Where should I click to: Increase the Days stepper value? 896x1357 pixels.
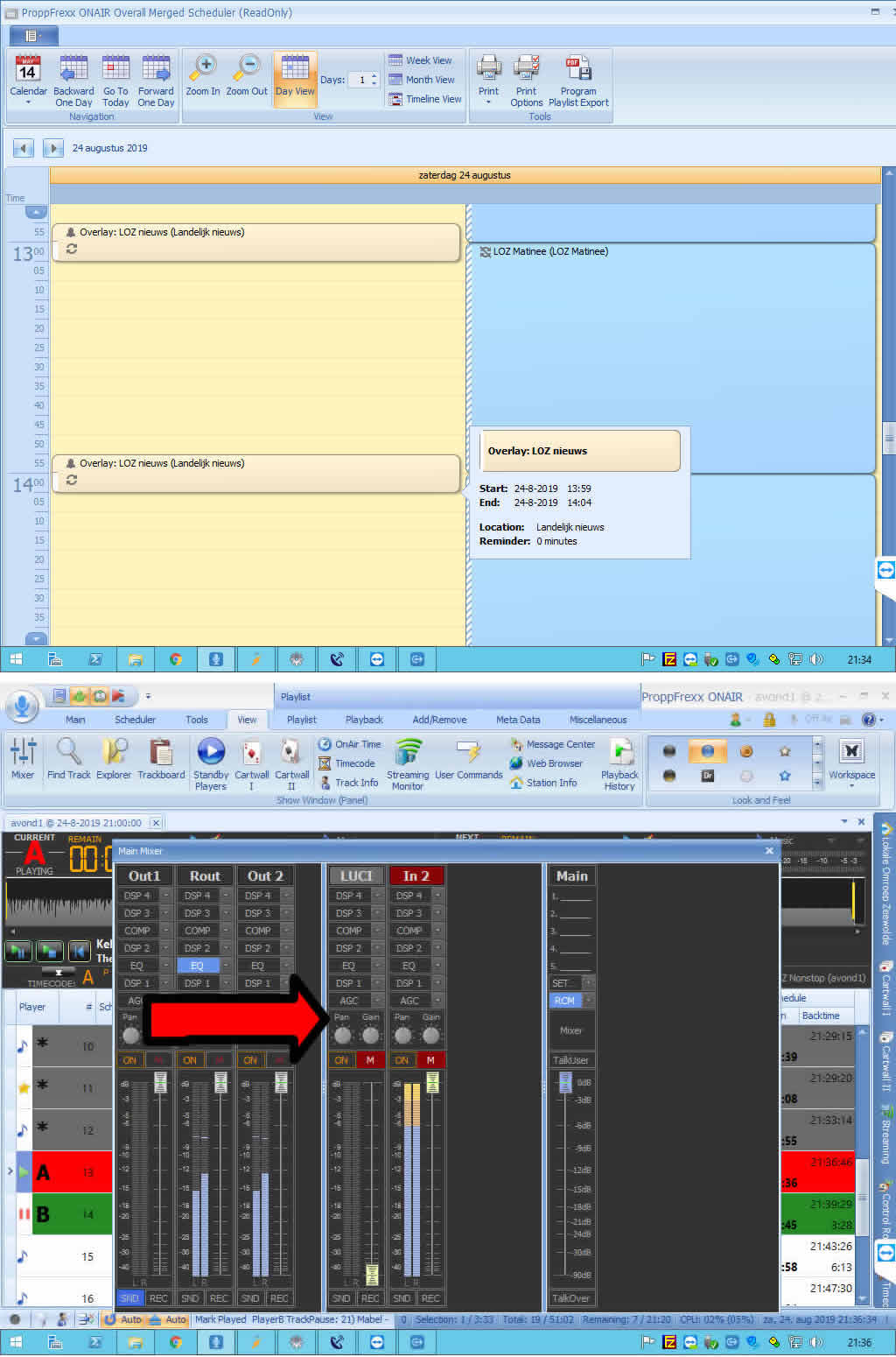[374, 76]
